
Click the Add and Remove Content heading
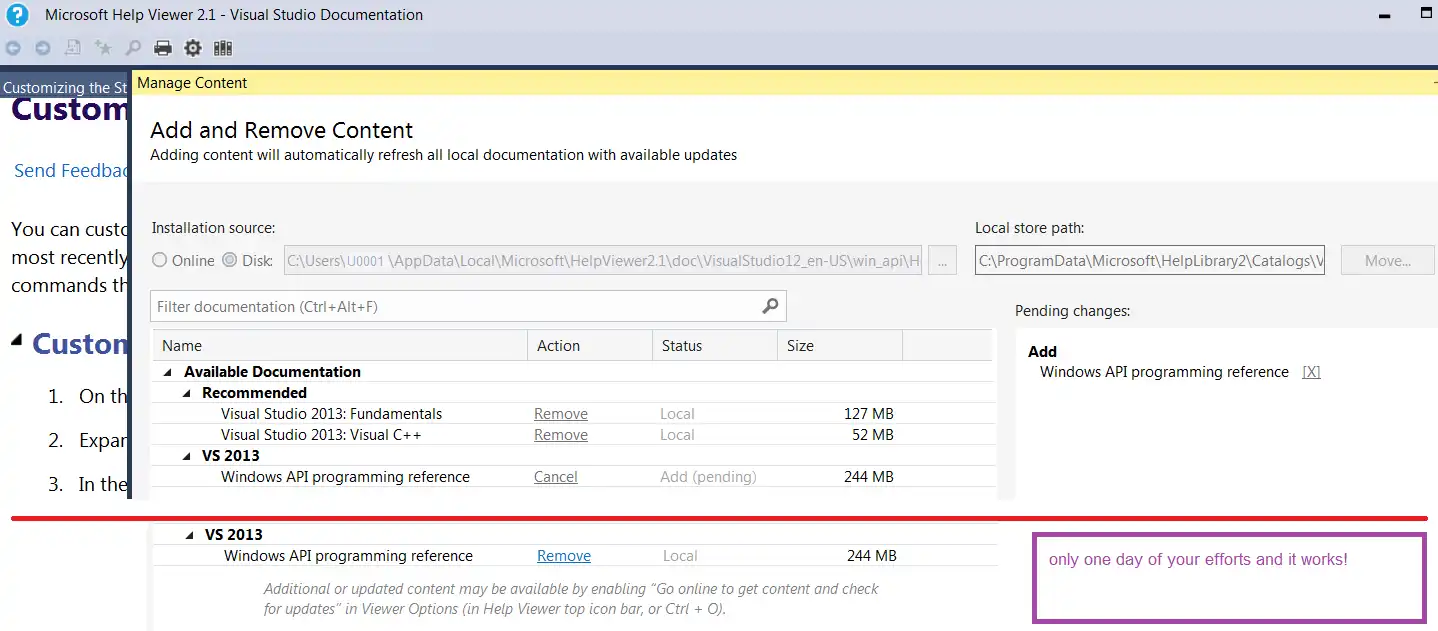tap(281, 130)
